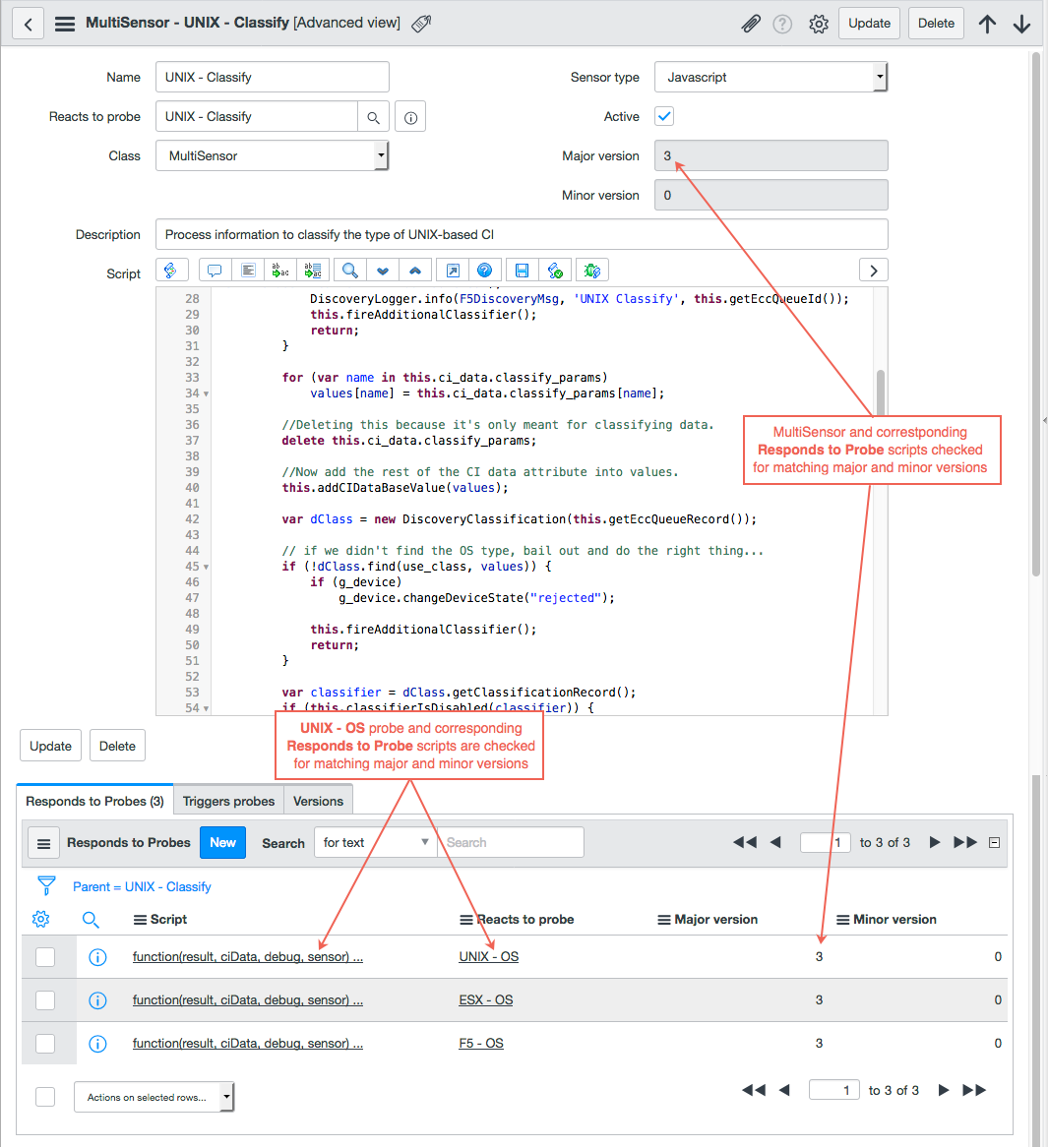Go back using the header back arrow
This screenshot has width=1048, height=1148.
tap(28, 24)
